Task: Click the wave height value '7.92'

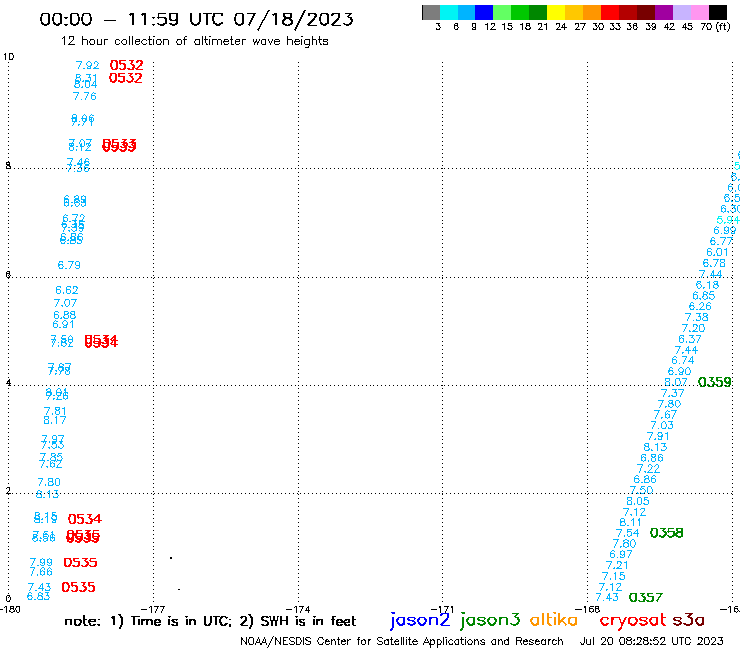Action: [87, 65]
